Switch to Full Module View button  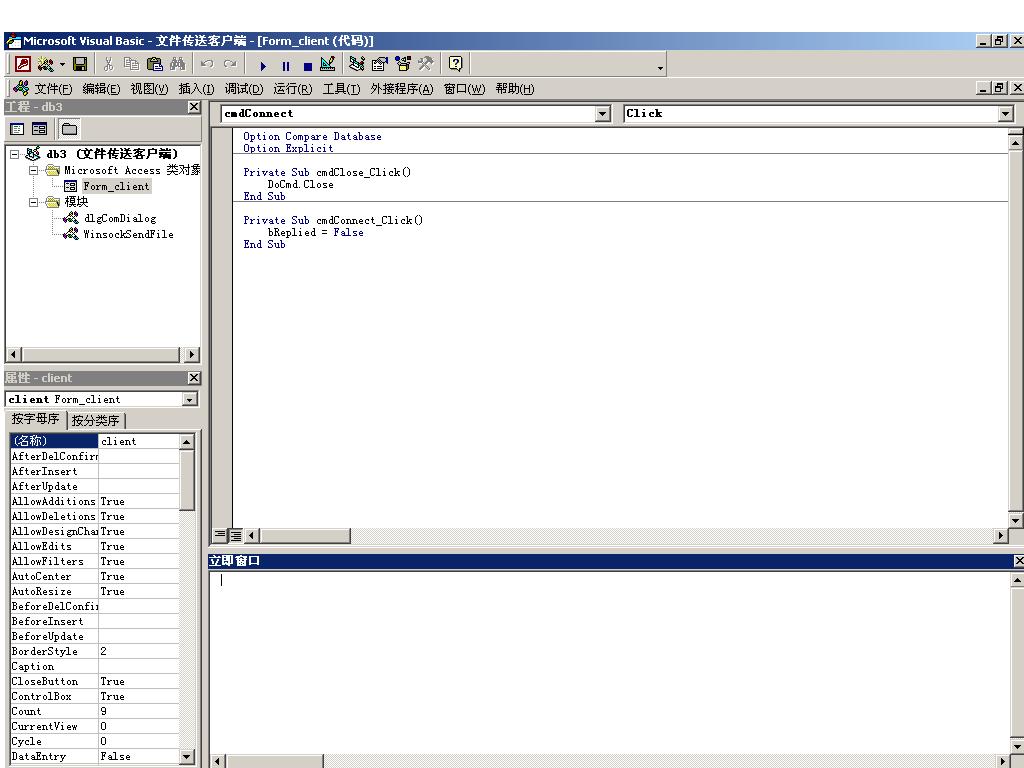[x=235, y=536]
